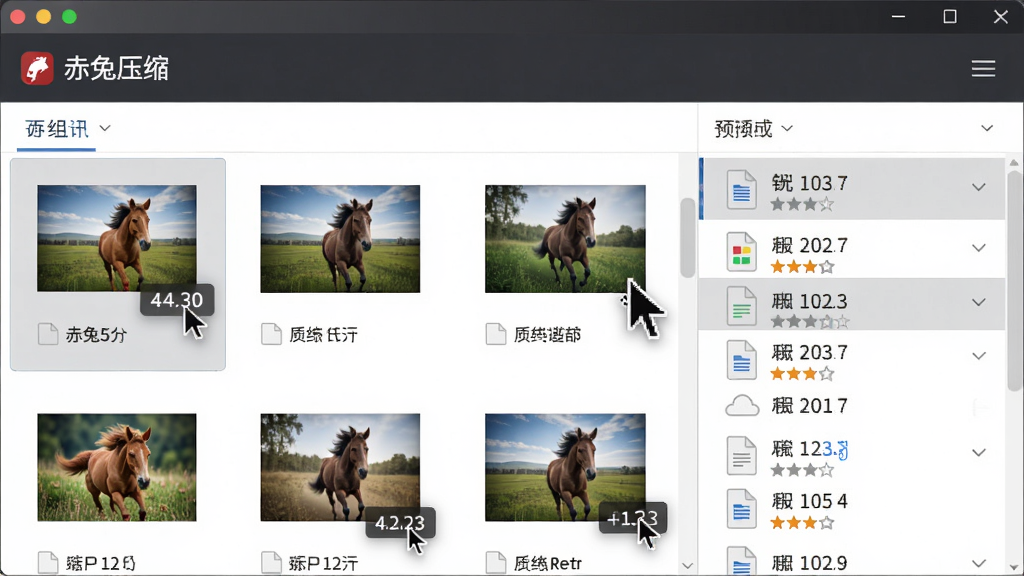Click the file name 赤兔5分
Image resolution: width=1024 pixels, height=576 pixels.
point(96,335)
